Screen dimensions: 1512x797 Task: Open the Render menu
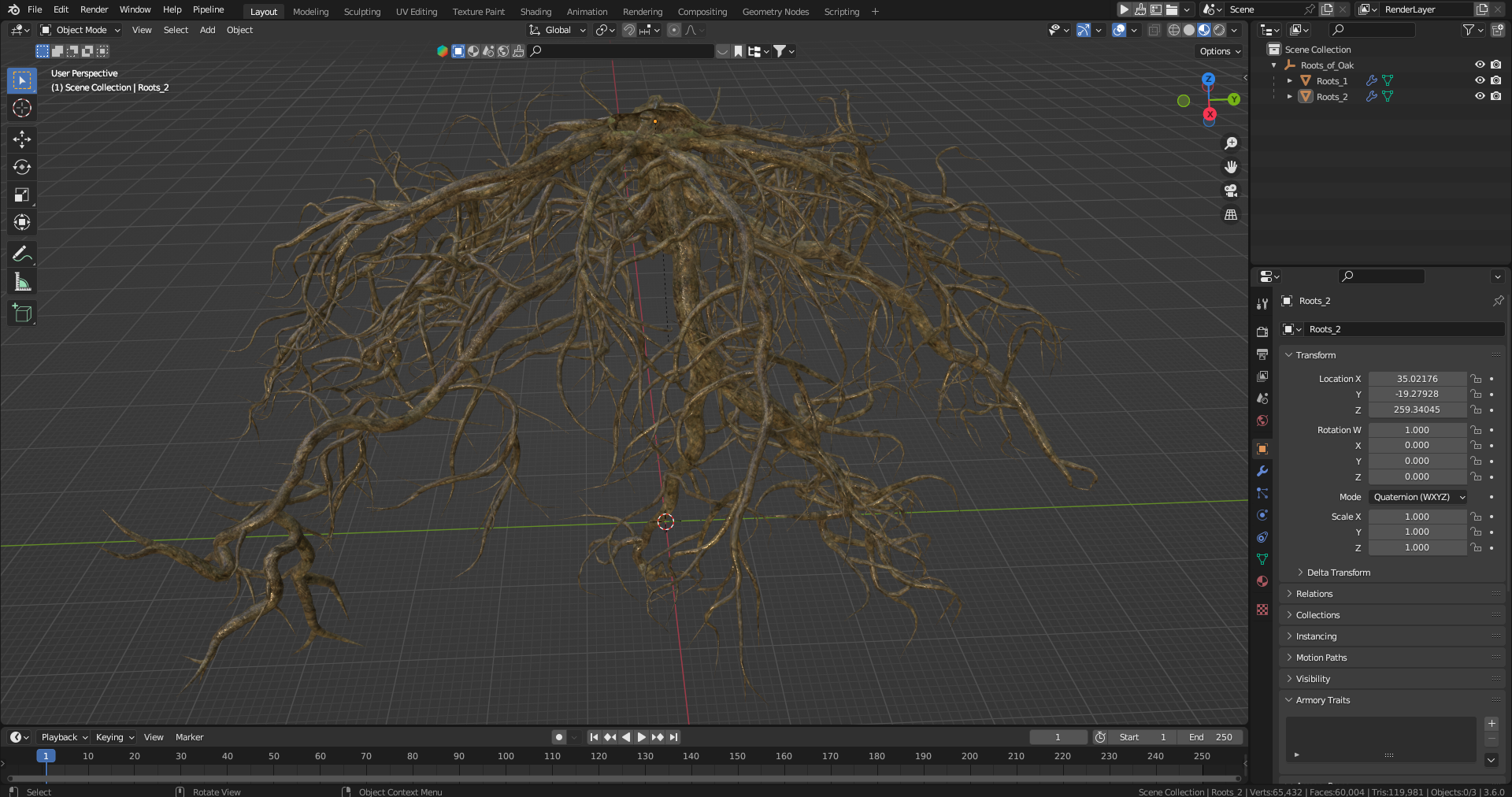coord(94,9)
